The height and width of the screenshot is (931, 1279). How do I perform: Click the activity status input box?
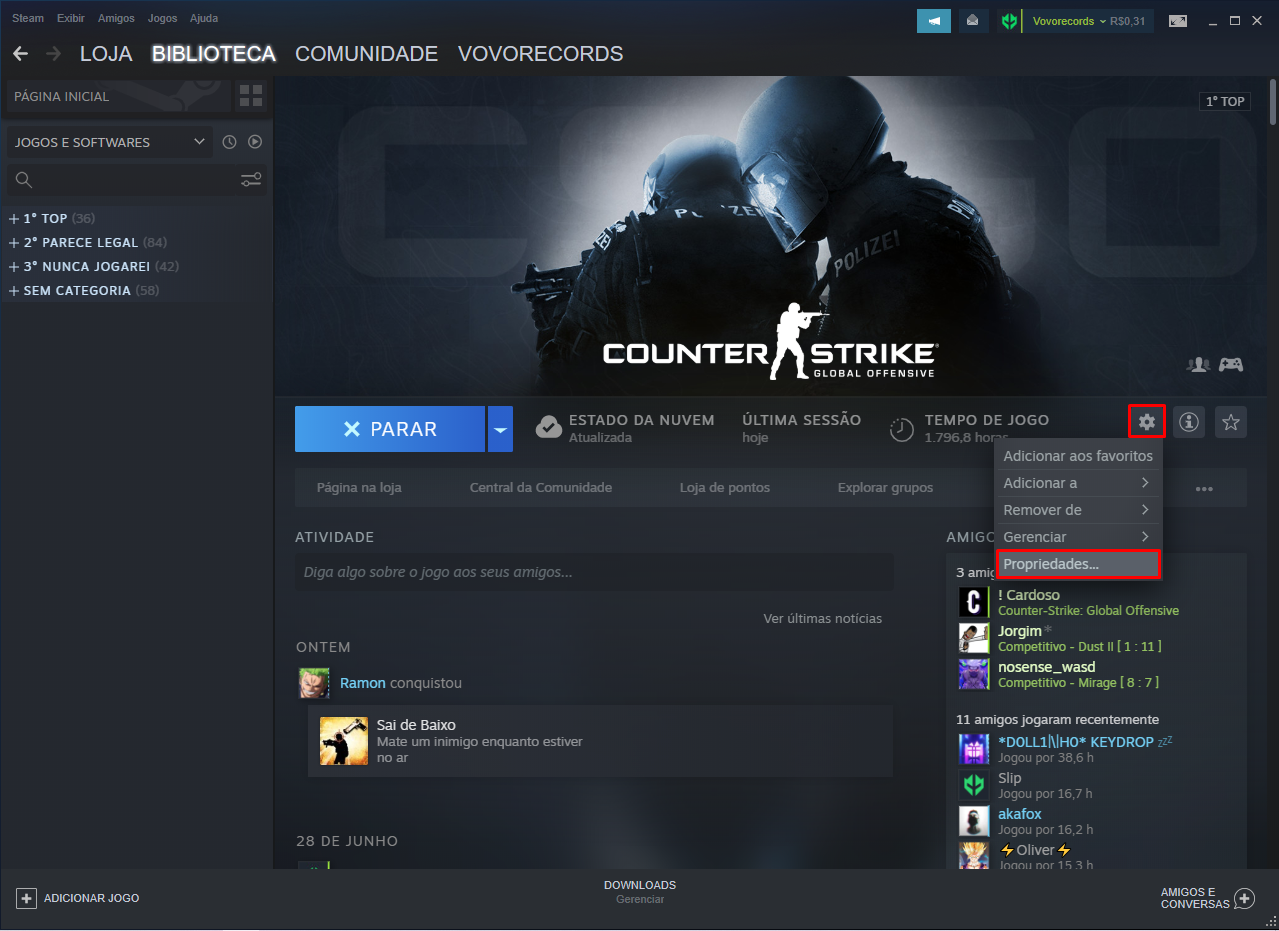point(594,572)
